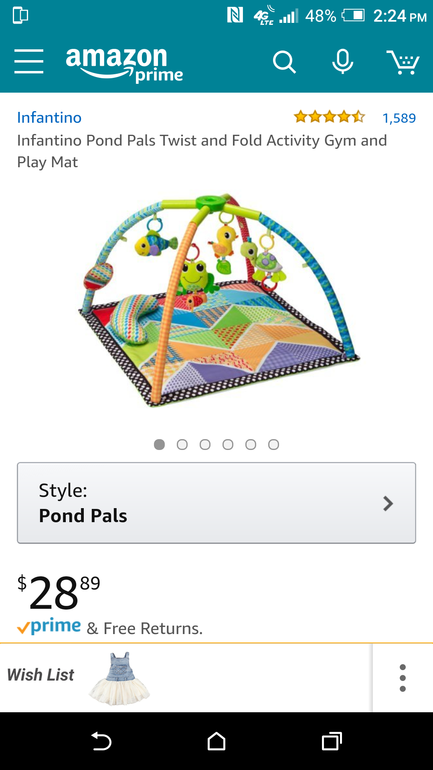Image resolution: width=433 pixels, height=770 pixels.
Task: Tap the denim dress wish list thumbnail
Action: tap(119, 678)
